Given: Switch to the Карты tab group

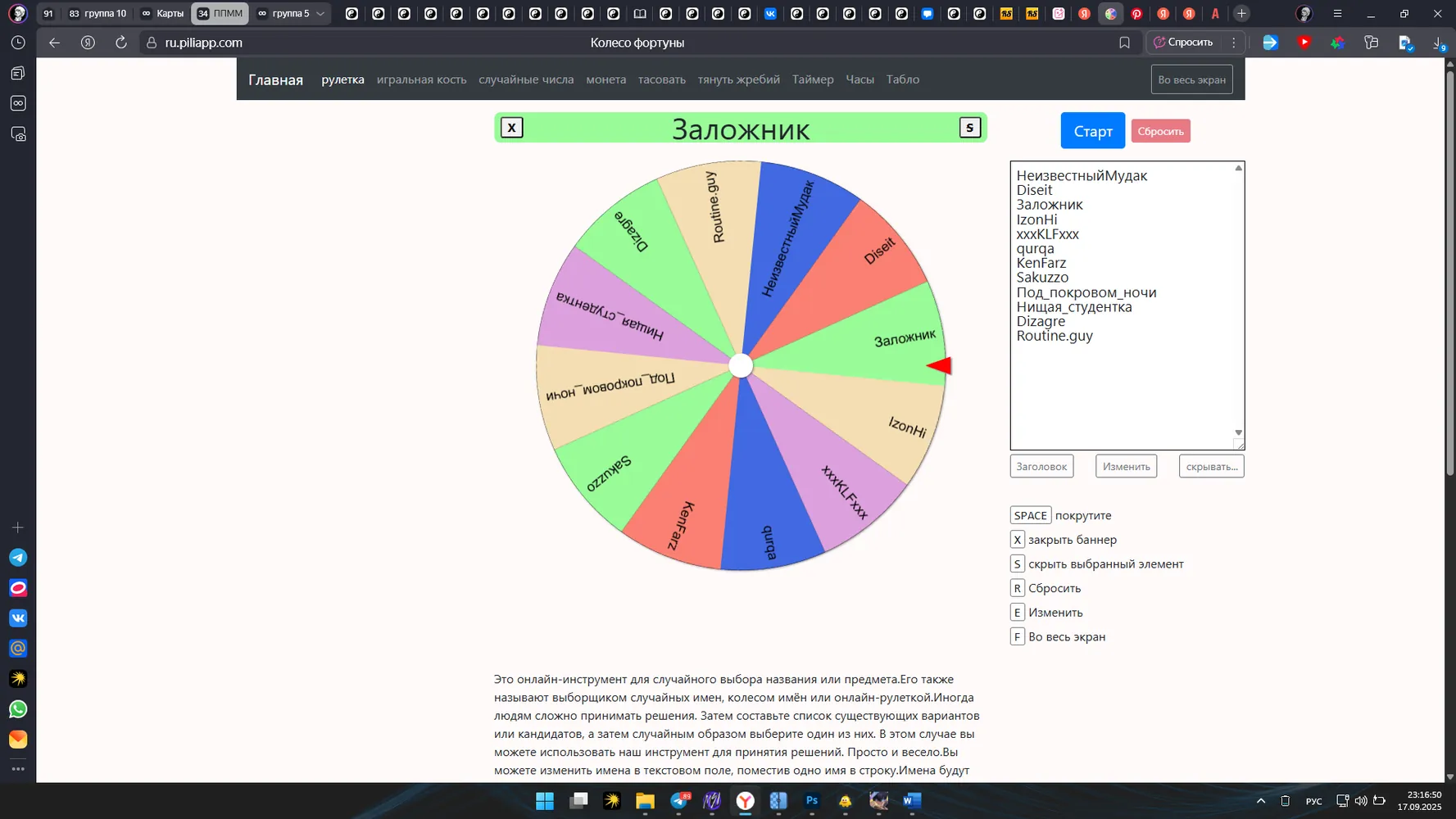Looking at the screenshot, I should pyautogui.click(x=162, y=13).
